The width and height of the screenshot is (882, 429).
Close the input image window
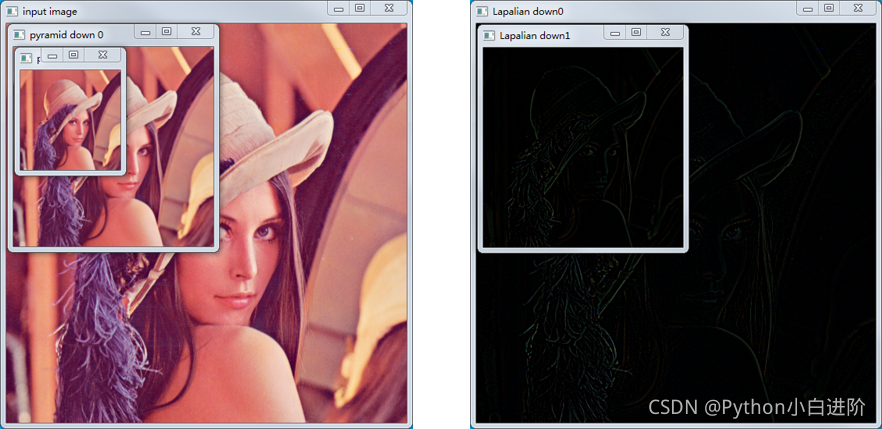389,8
